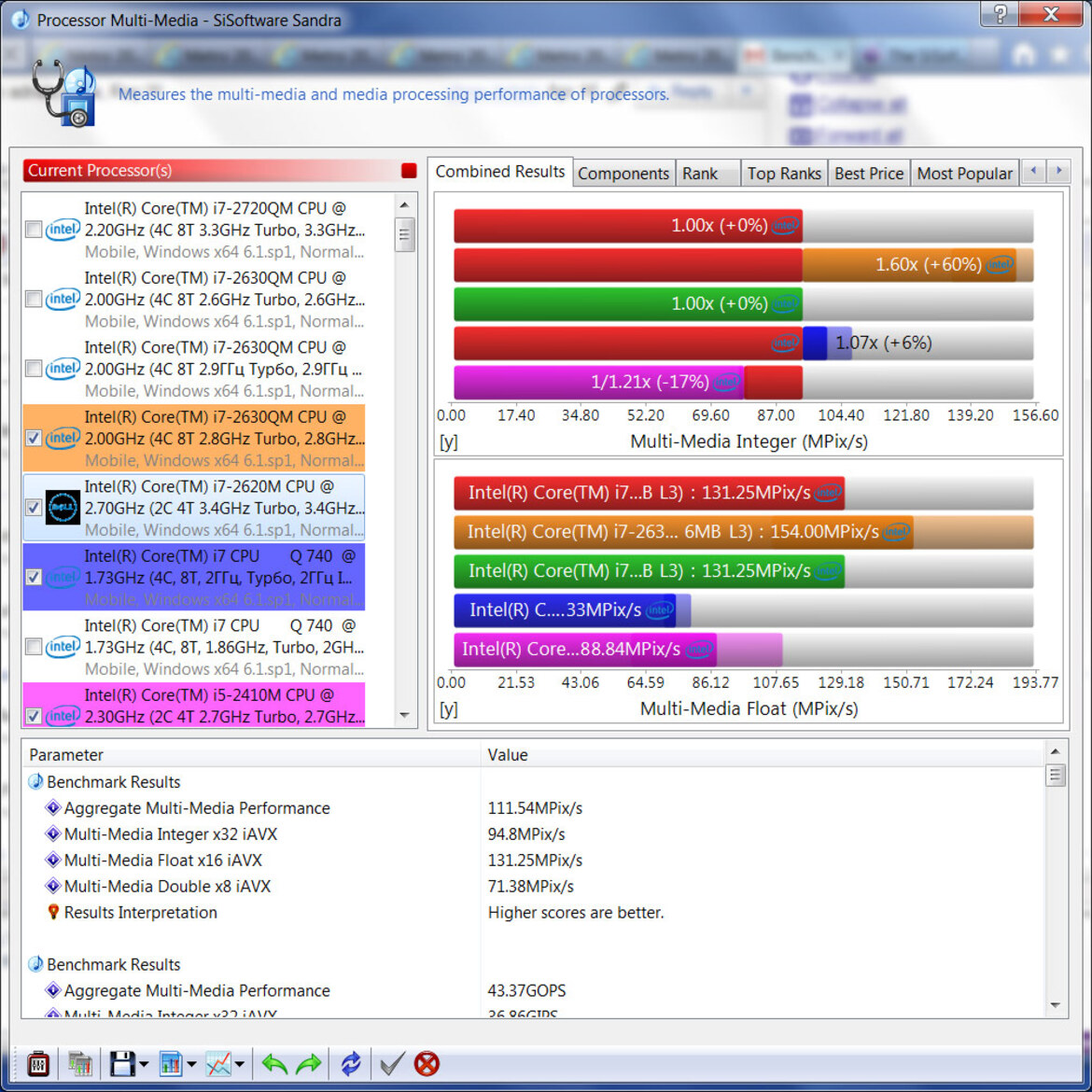Click the processor list scrollbar thumb
This screenshot has width=1092, height=1092.
pos(404,234)
